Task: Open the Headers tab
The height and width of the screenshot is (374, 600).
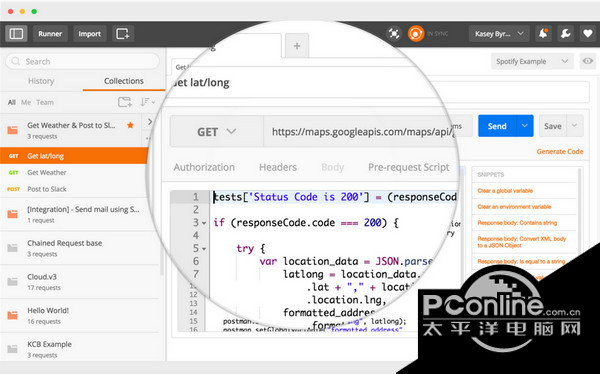Action: click(278, 167)
